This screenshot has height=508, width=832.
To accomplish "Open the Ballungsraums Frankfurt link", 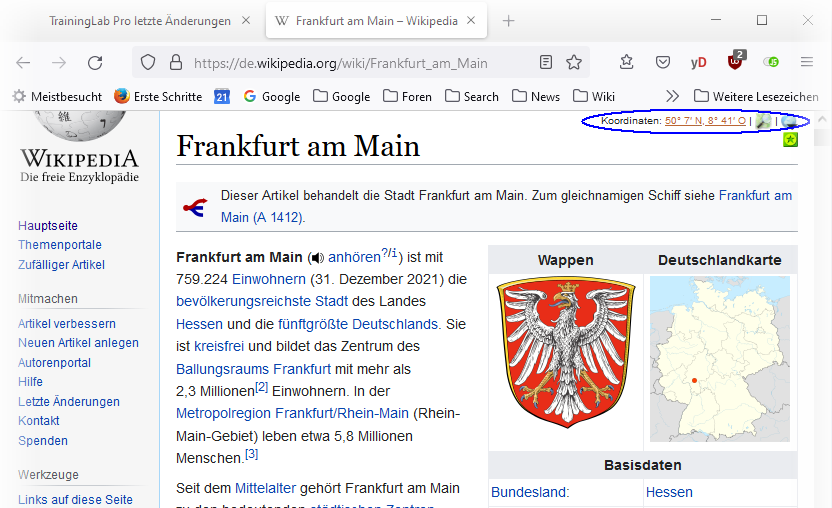I will [x=253, y=369].
